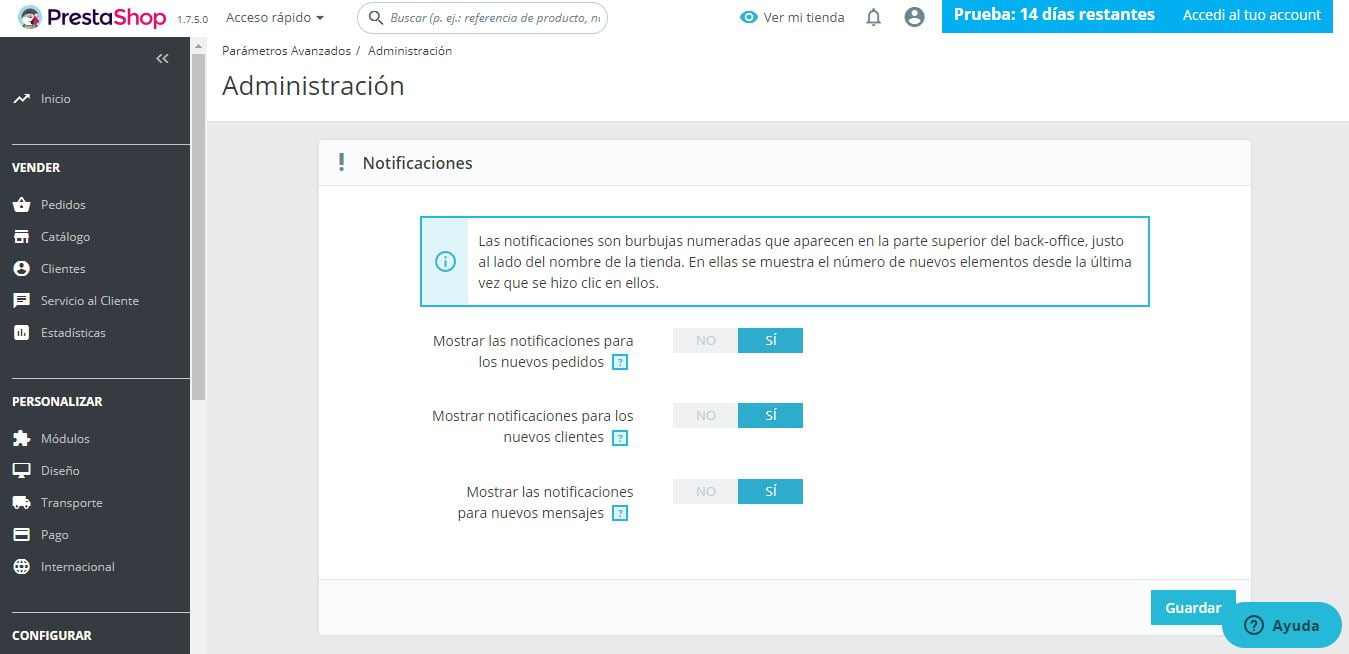
Task: Set new messages notifications to NO
Action: 704,491
